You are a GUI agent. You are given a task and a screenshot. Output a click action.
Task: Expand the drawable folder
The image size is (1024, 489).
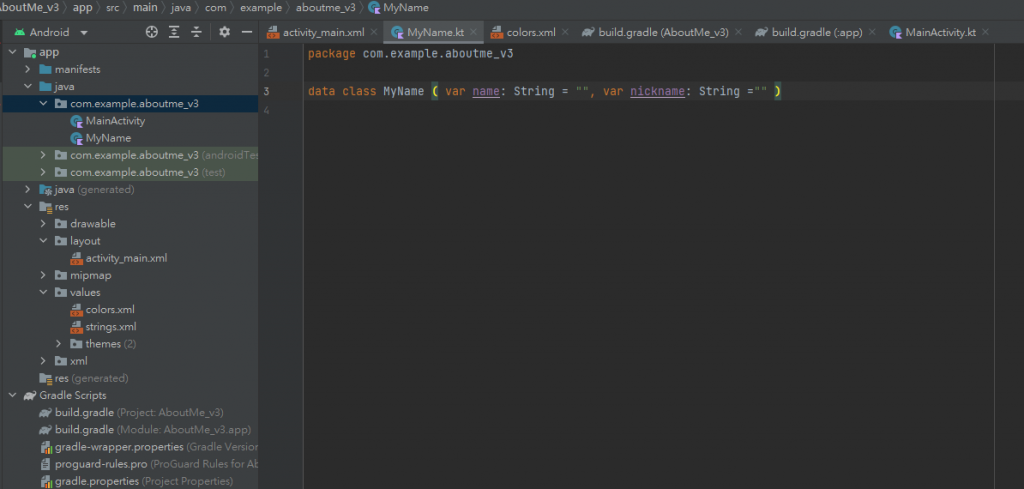pos(43,224)
